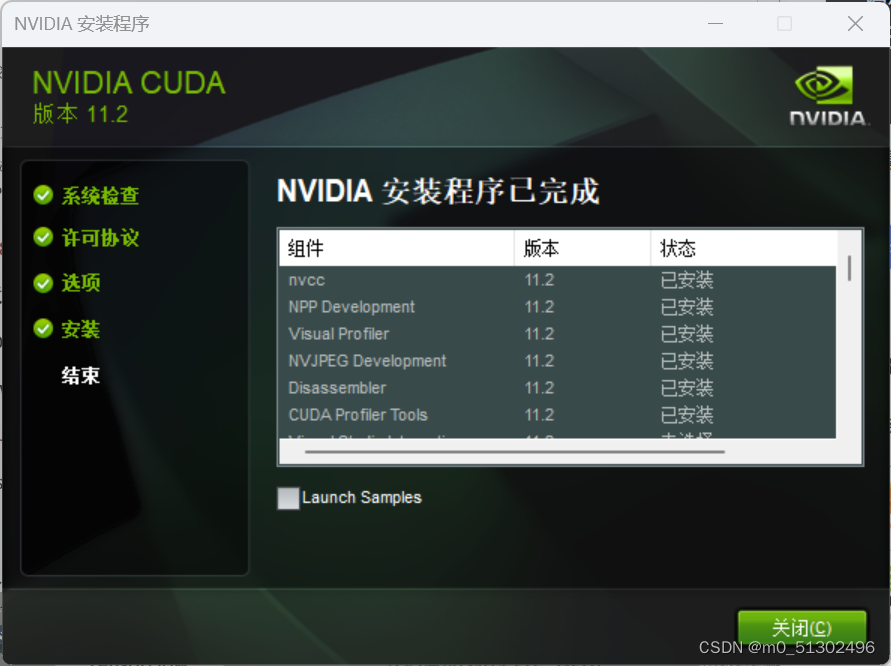This screenshot has width=891, height=666.
Task: Click the 11.2 version of Disassembler
Action: click(x=539, y=388)
